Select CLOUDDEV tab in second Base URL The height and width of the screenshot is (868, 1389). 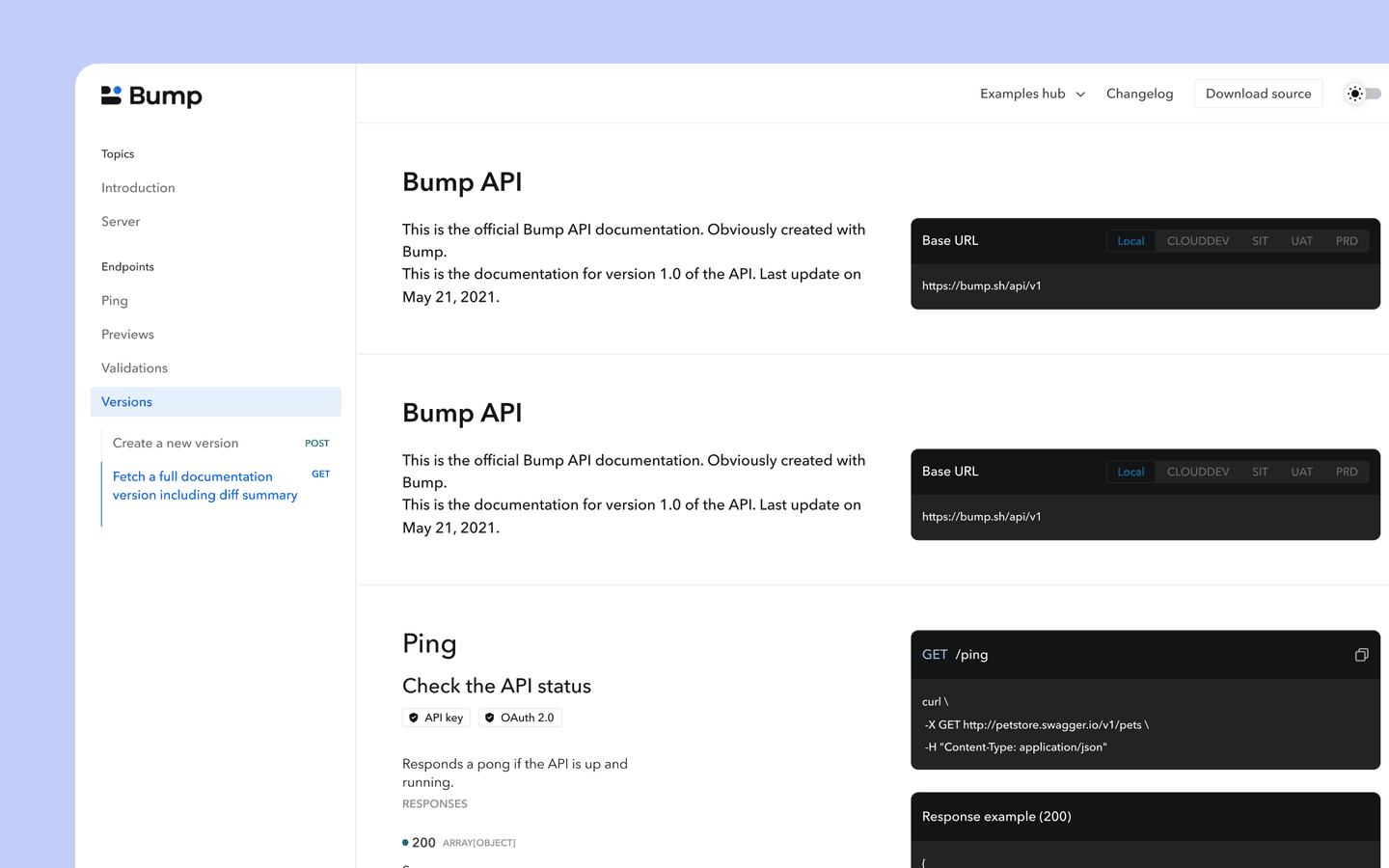pyautogui.click(x=1198, y=472)
